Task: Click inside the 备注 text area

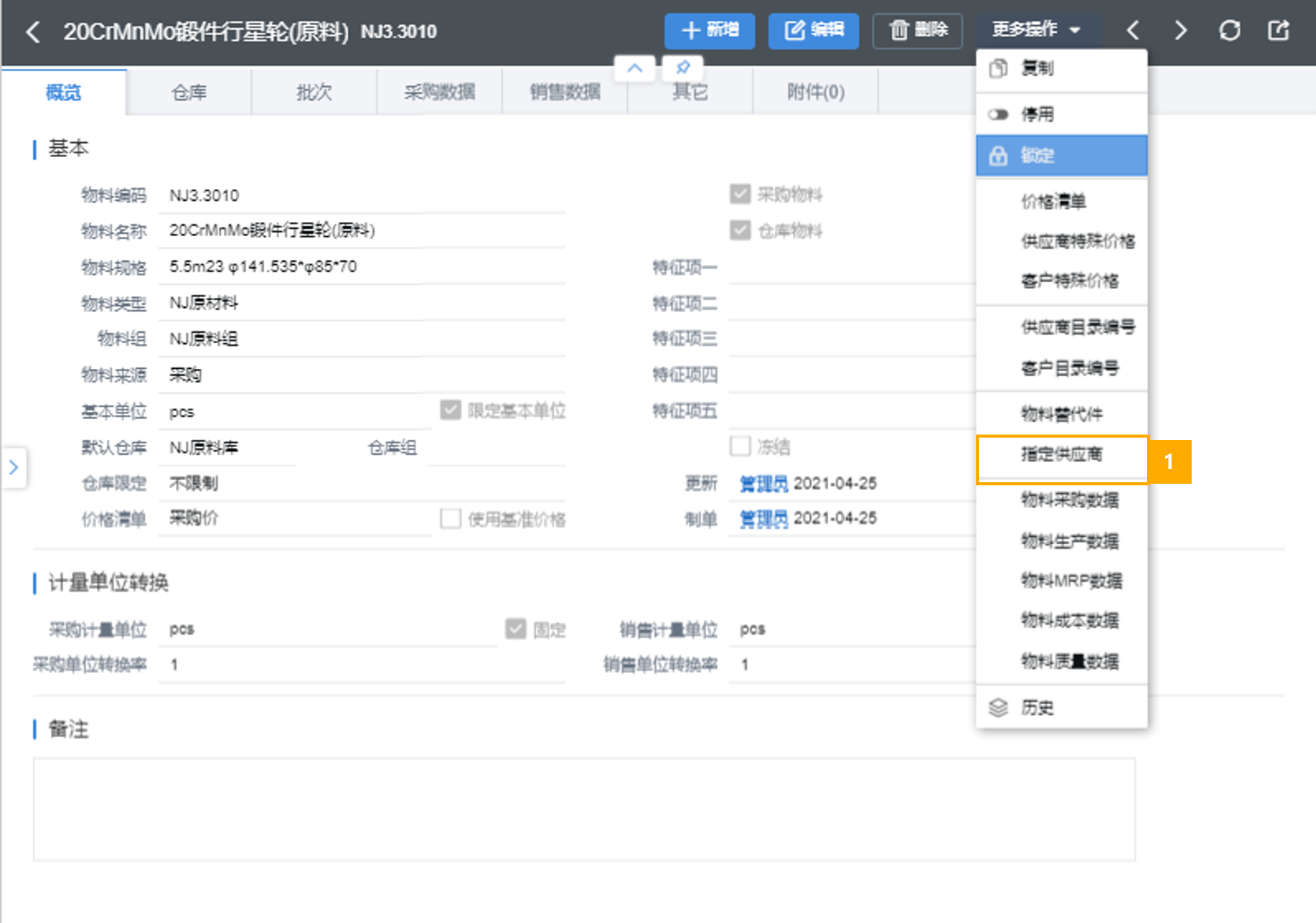Action: point(584,810)
